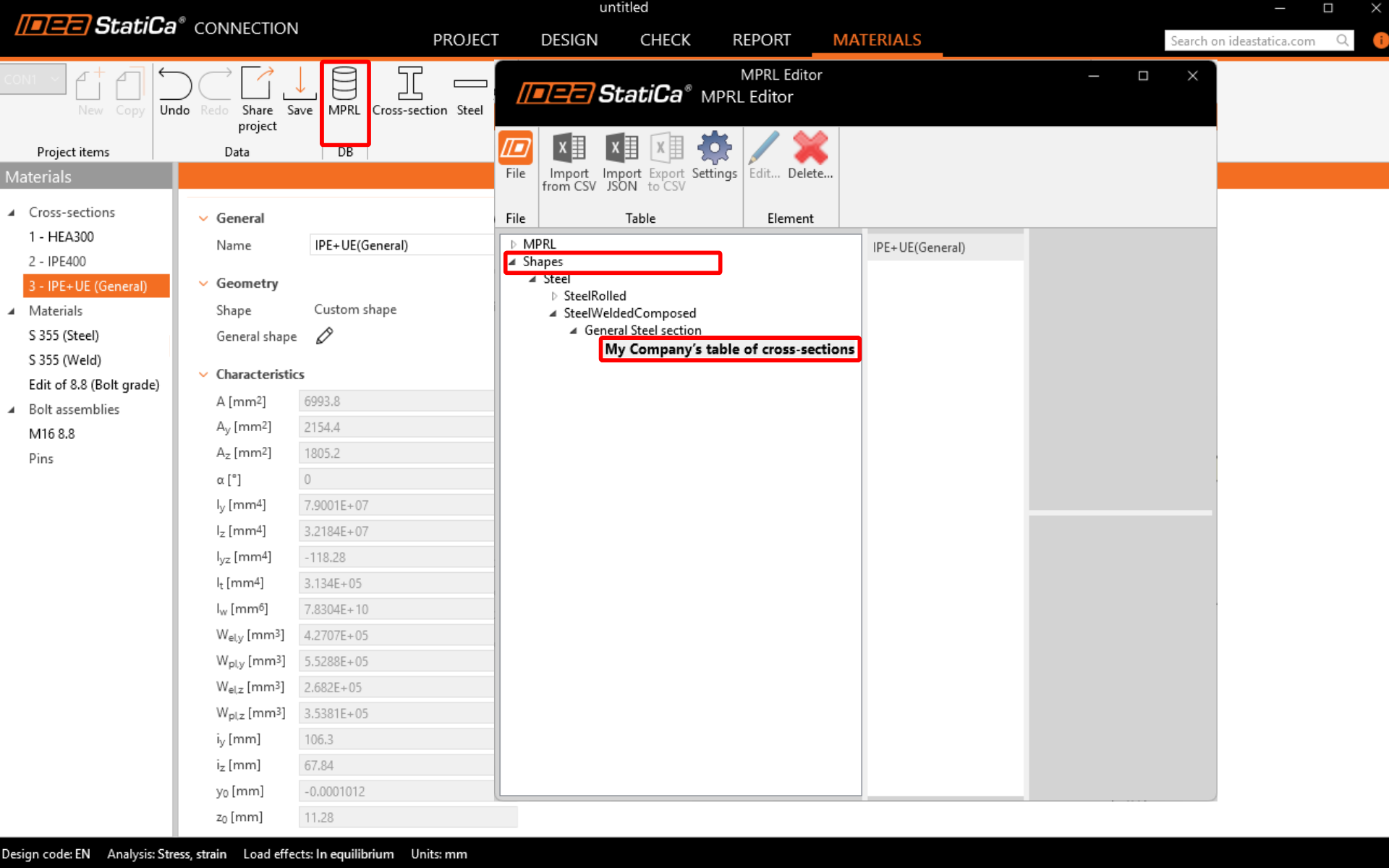Maximize the MPRL Editor window

click(1143, 76)
